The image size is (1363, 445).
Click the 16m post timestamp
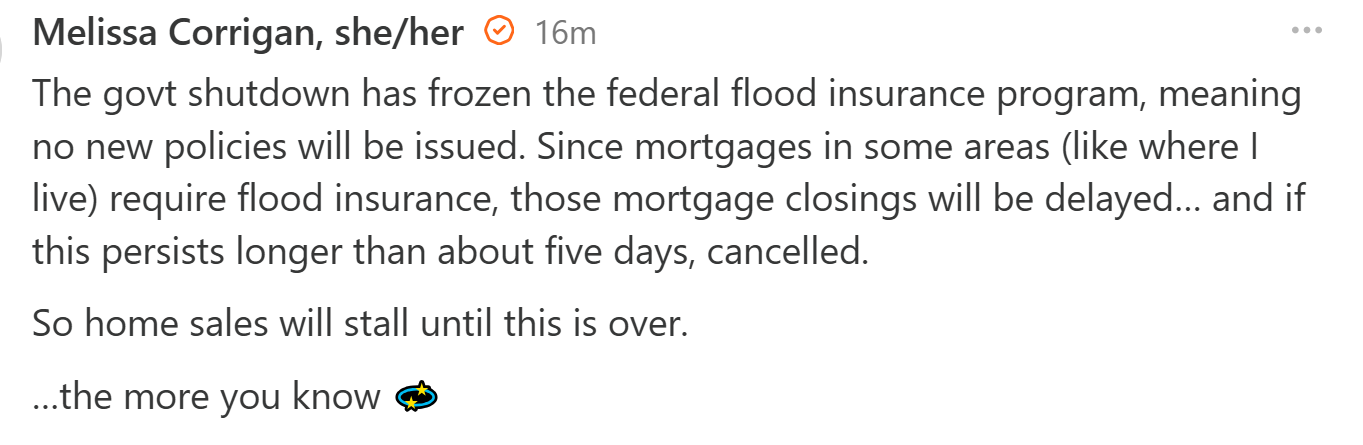click(x=564, y=33)
